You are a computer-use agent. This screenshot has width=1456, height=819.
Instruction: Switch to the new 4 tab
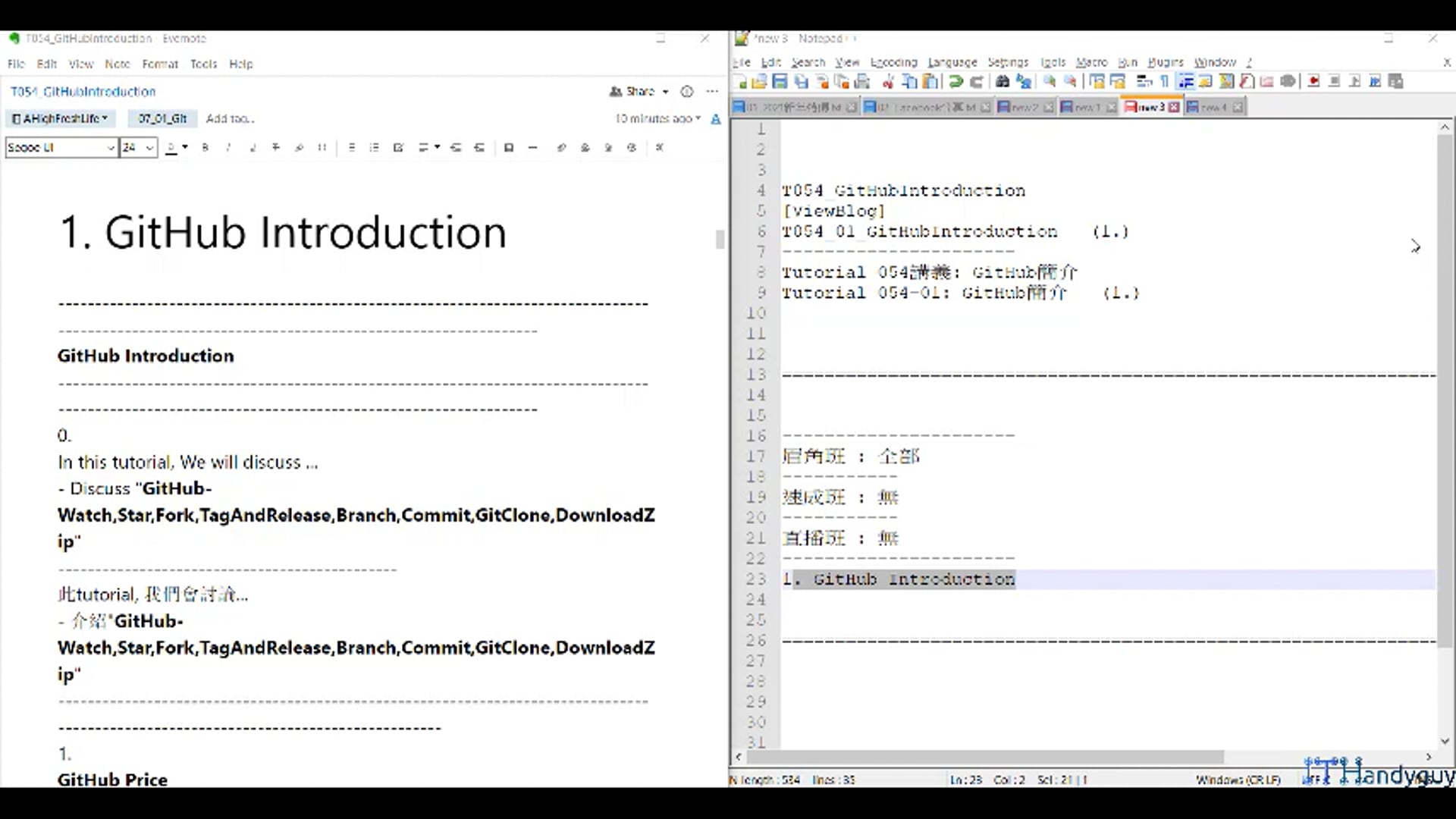[1213, 107]
